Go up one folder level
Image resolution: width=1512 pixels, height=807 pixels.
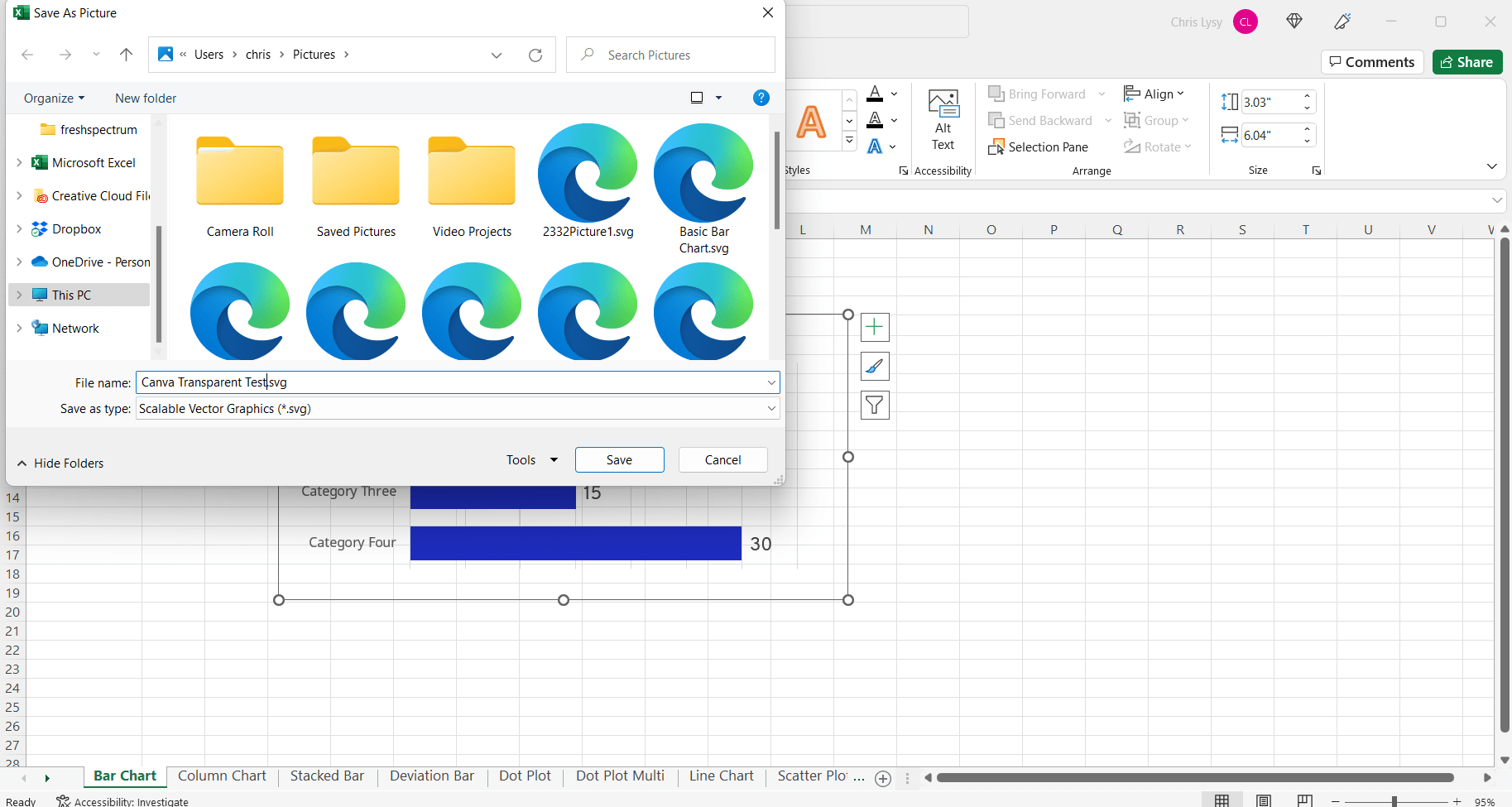point(126,55)
